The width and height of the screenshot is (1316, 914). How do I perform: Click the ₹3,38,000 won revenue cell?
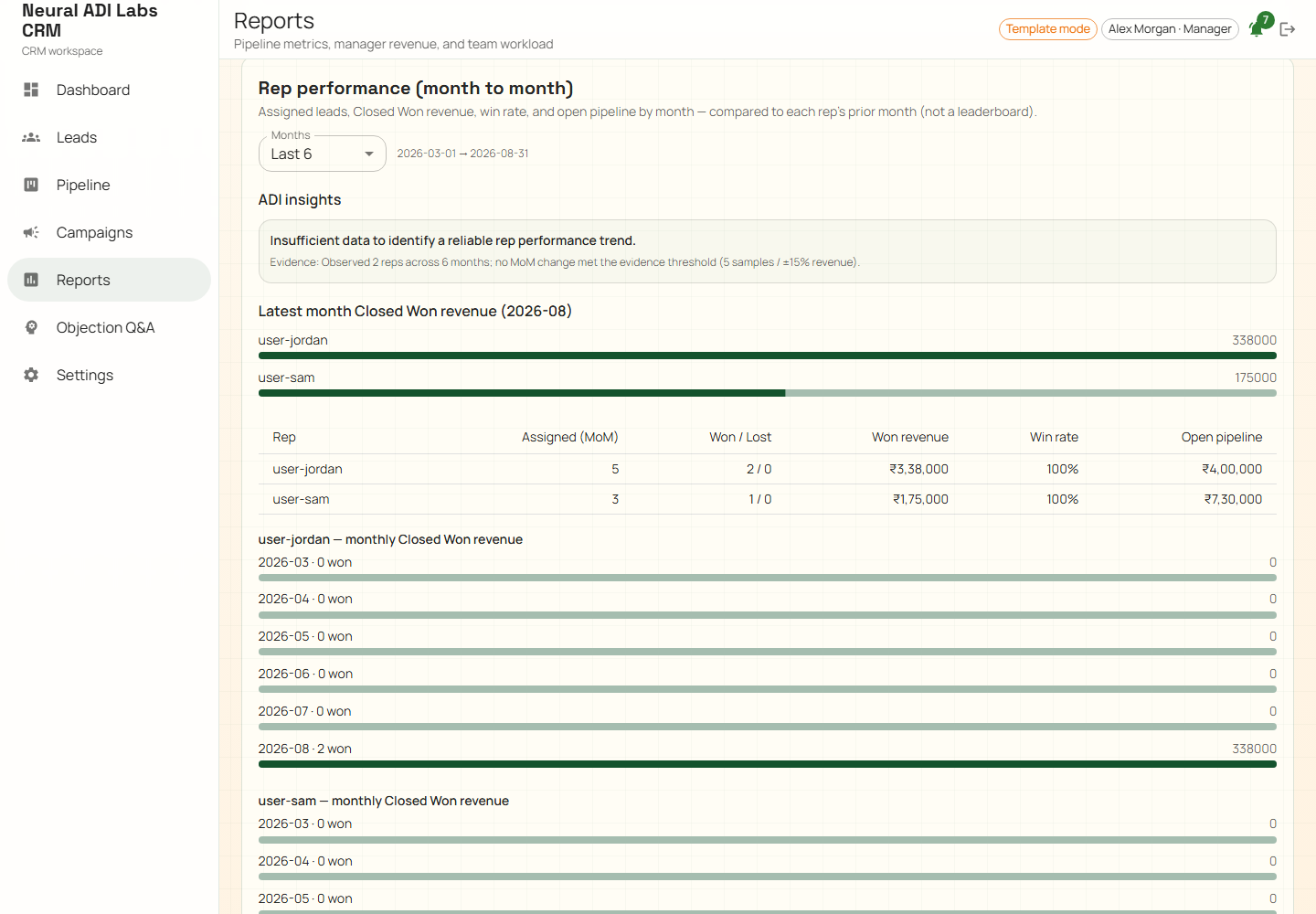point(918,469)
